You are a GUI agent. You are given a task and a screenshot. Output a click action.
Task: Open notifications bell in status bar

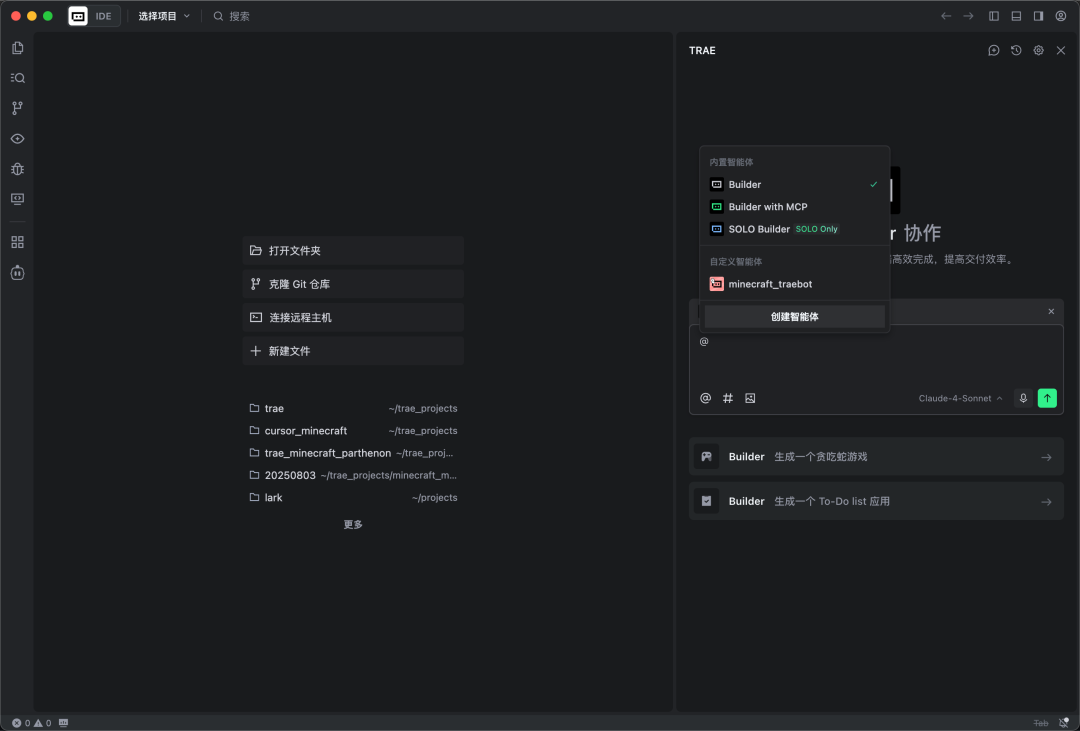pos(1063,723)
